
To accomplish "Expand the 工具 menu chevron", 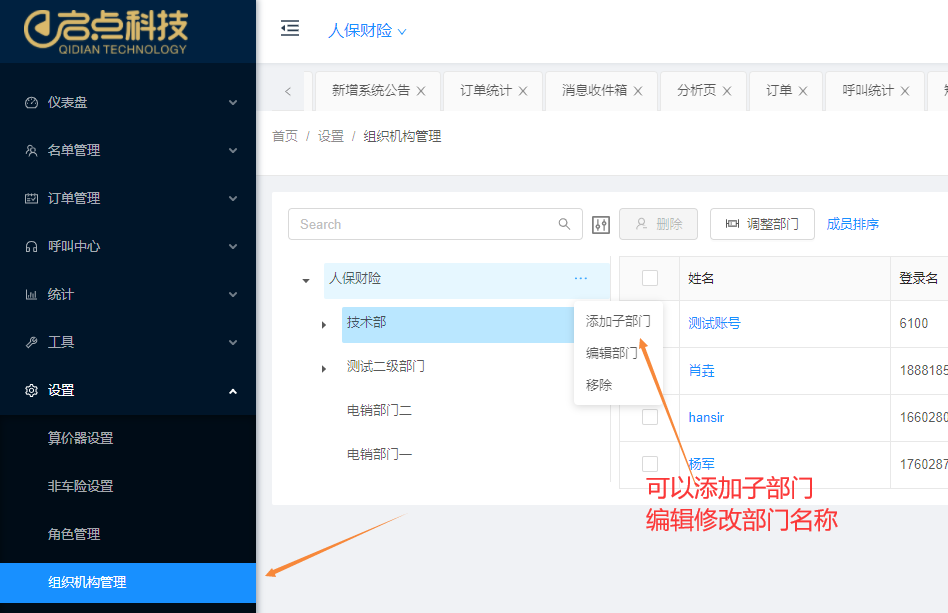I will 233,342.
